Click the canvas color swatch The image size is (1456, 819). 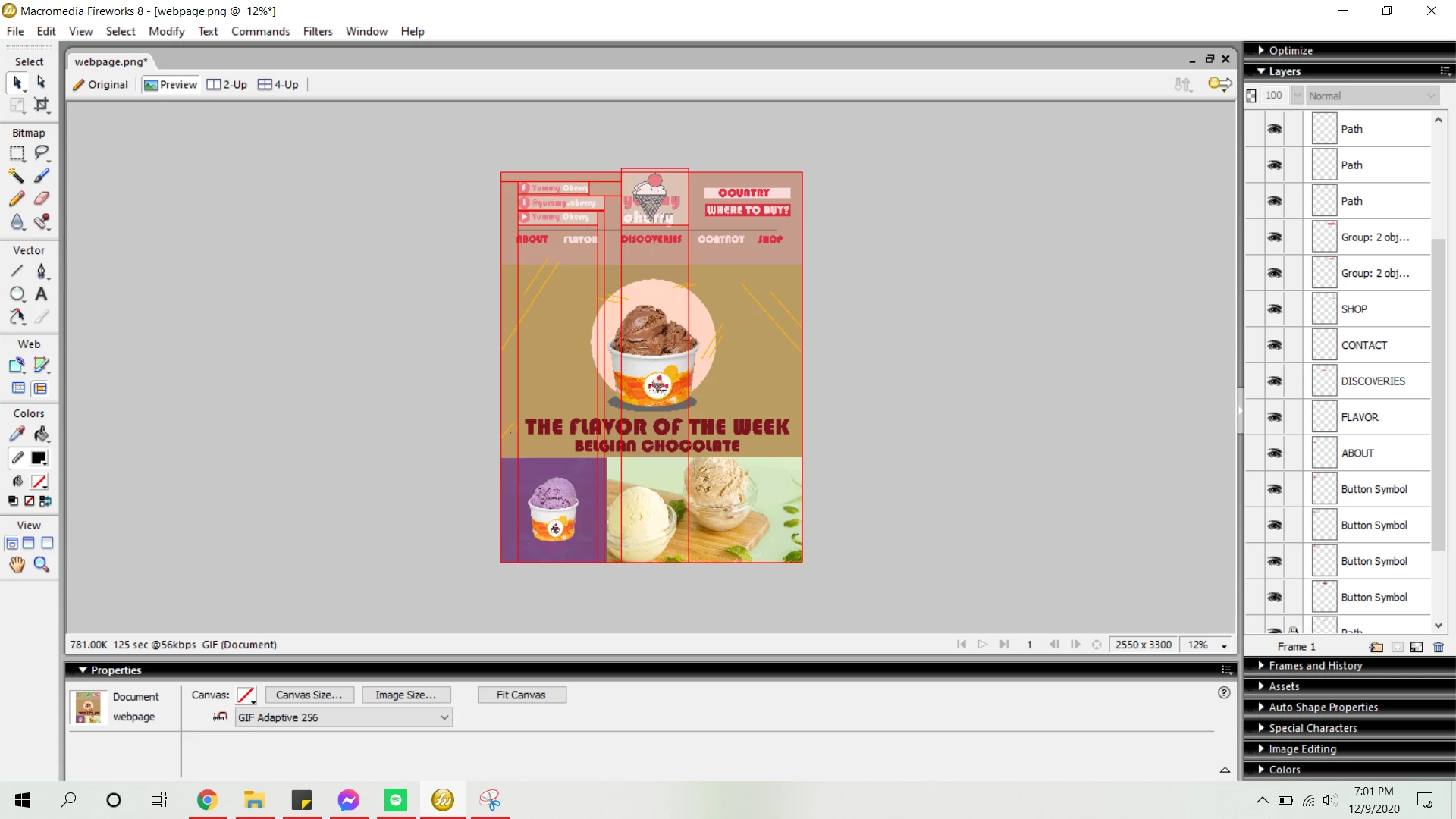pyautogui.click(x=246, y=695)
